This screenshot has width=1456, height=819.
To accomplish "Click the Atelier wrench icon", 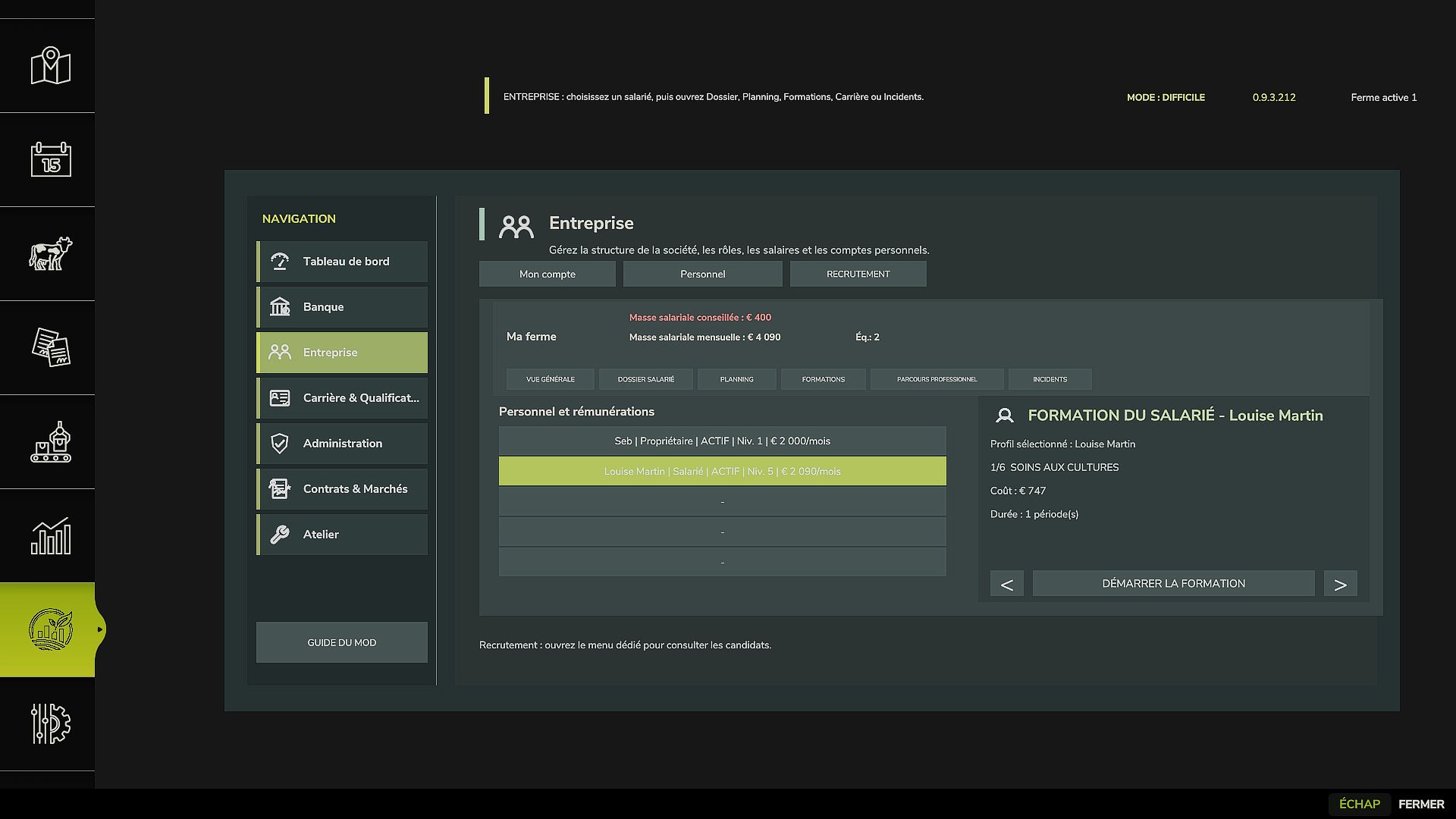I will [280, 535].
